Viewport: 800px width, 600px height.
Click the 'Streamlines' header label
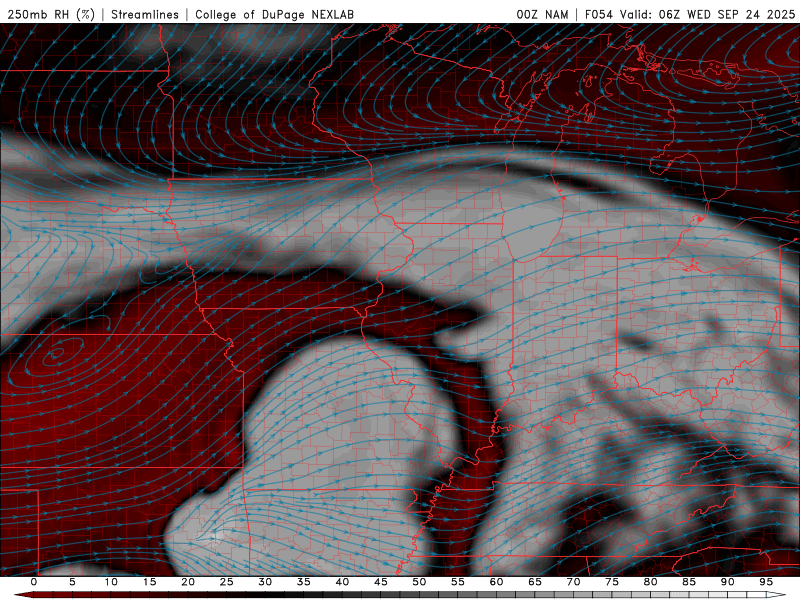pyautogui.click(x=145, y=14)
